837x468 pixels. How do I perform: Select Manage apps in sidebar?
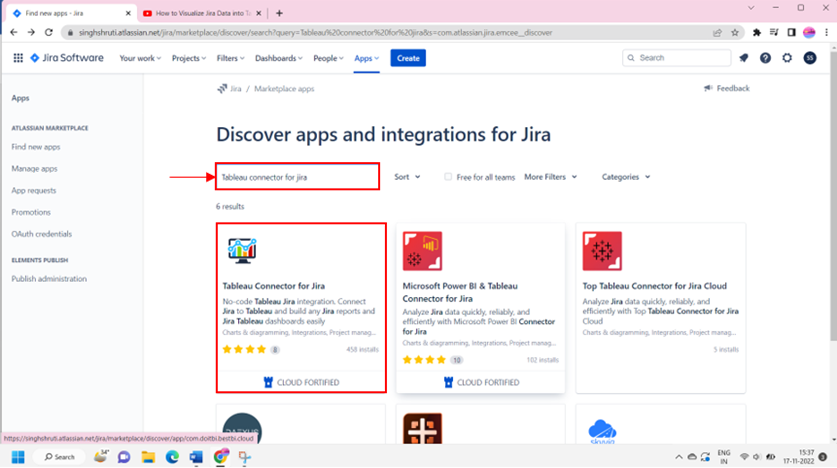pos(34,169)
